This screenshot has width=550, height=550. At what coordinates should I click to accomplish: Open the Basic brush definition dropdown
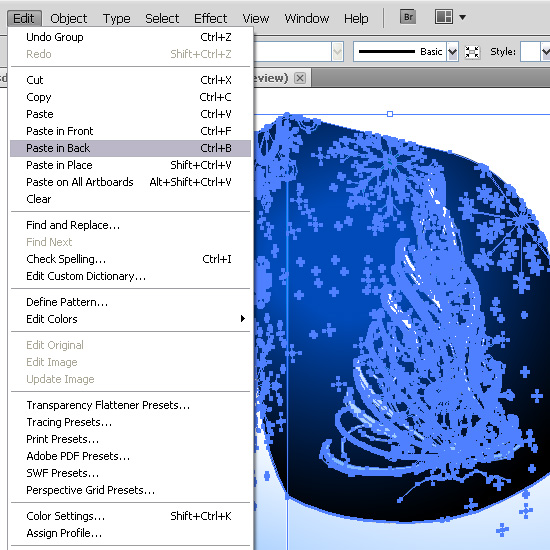tap(452, 52)
